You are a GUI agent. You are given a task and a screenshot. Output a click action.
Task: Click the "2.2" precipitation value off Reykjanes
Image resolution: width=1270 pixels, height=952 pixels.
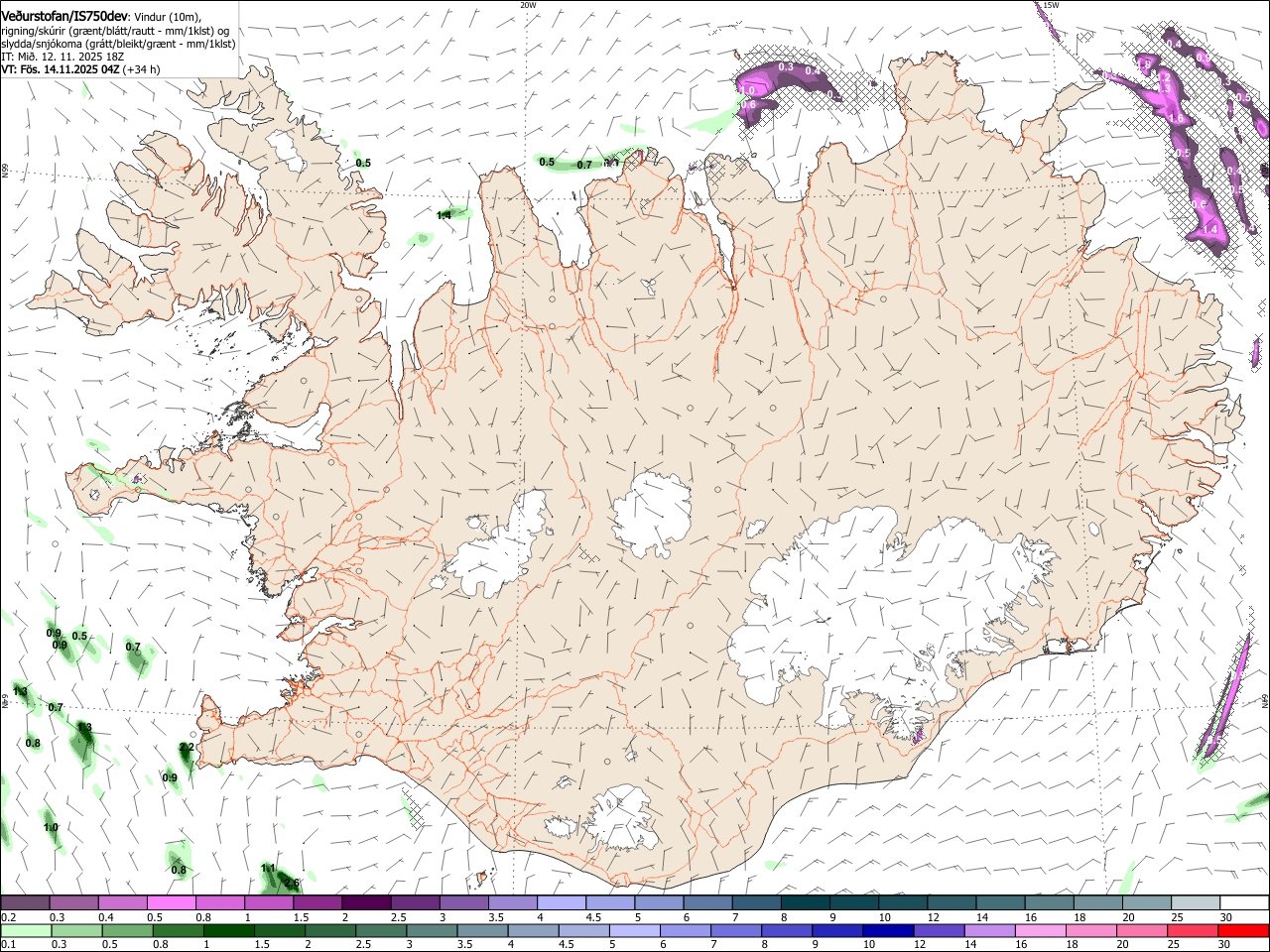(x=187, y=747)
